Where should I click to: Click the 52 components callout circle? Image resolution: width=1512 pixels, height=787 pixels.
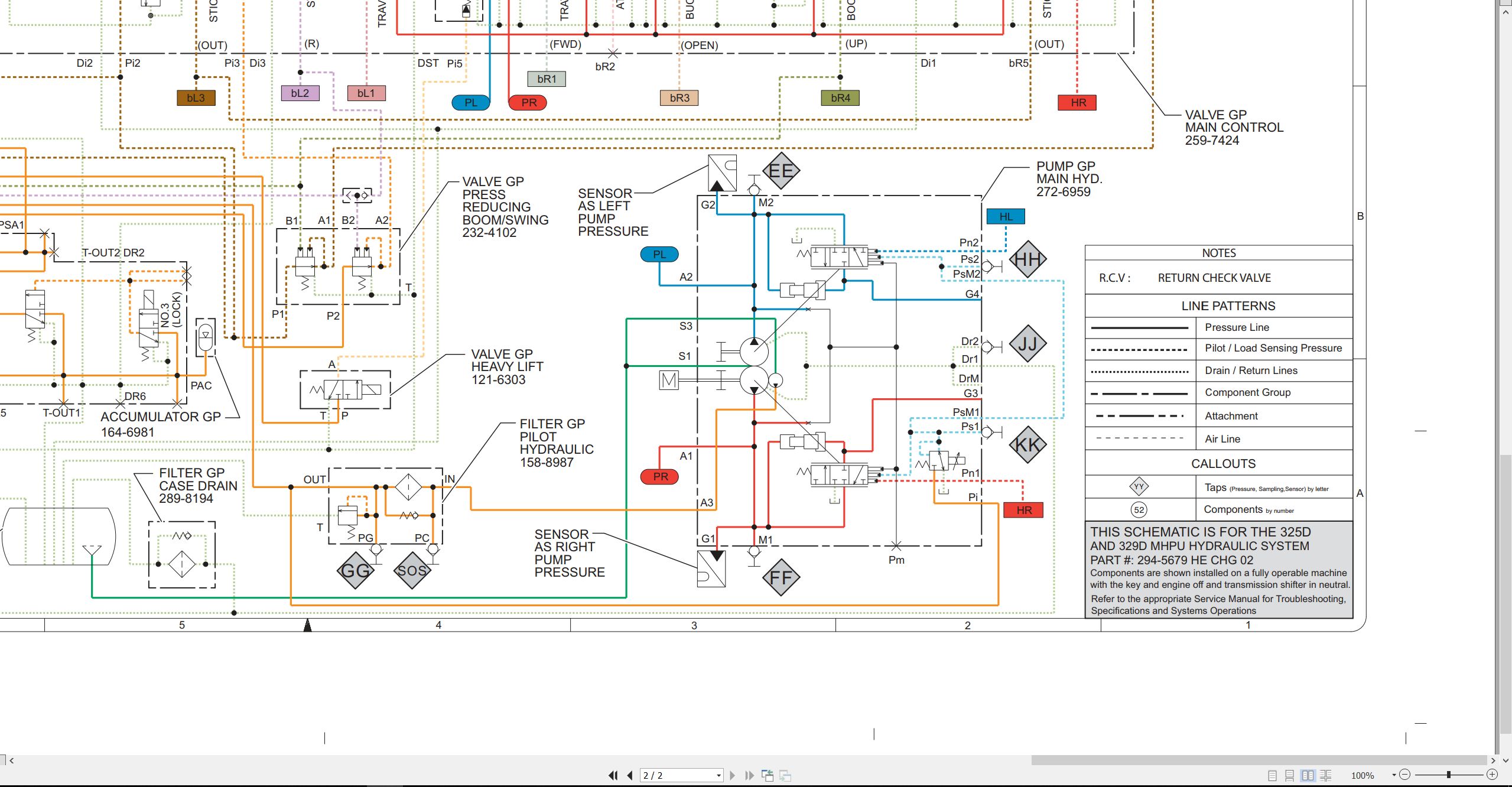[1139, 510]
